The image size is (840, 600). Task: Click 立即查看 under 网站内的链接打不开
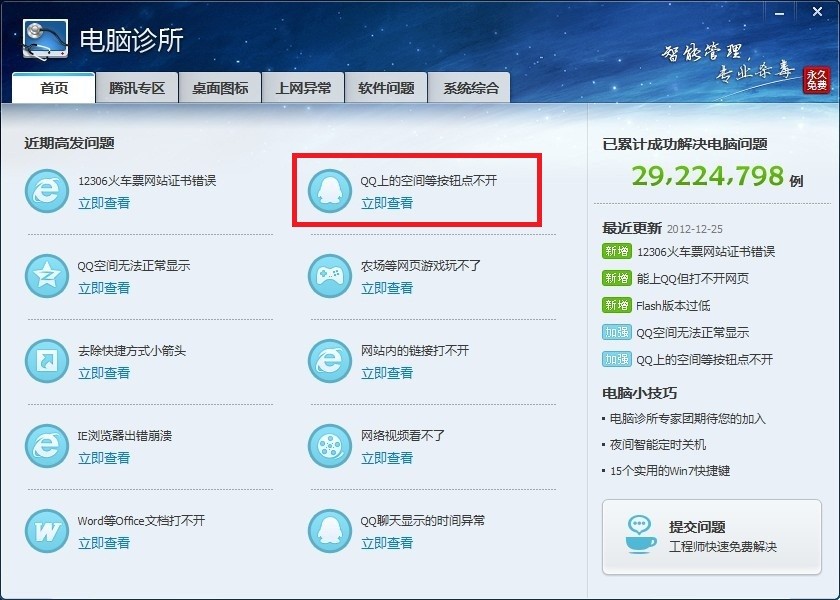pyautogui.click(x=387, y=373)
